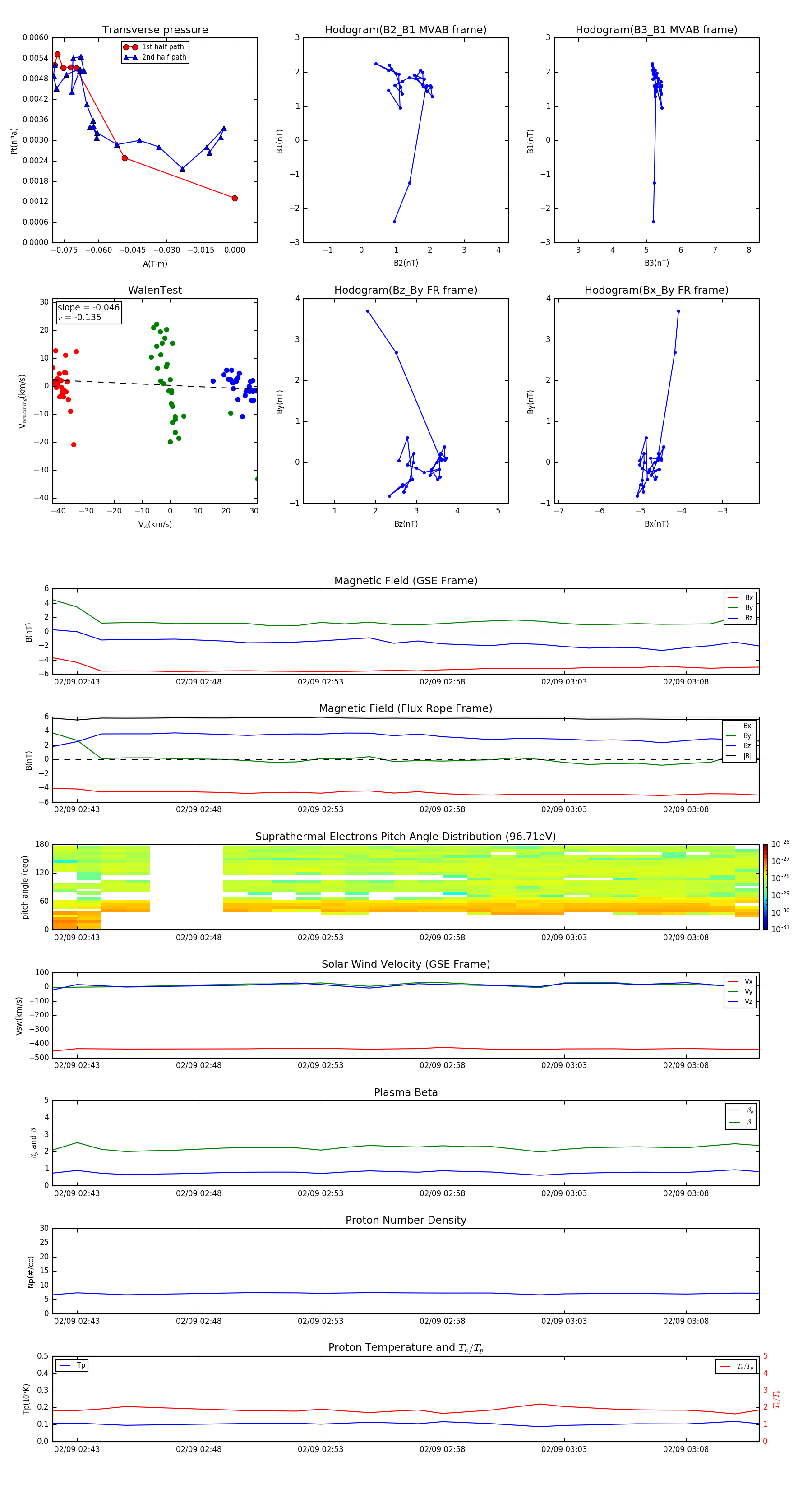
Task: Click the 'A(T·m)' axis label
Action: (x=155, y=264)
